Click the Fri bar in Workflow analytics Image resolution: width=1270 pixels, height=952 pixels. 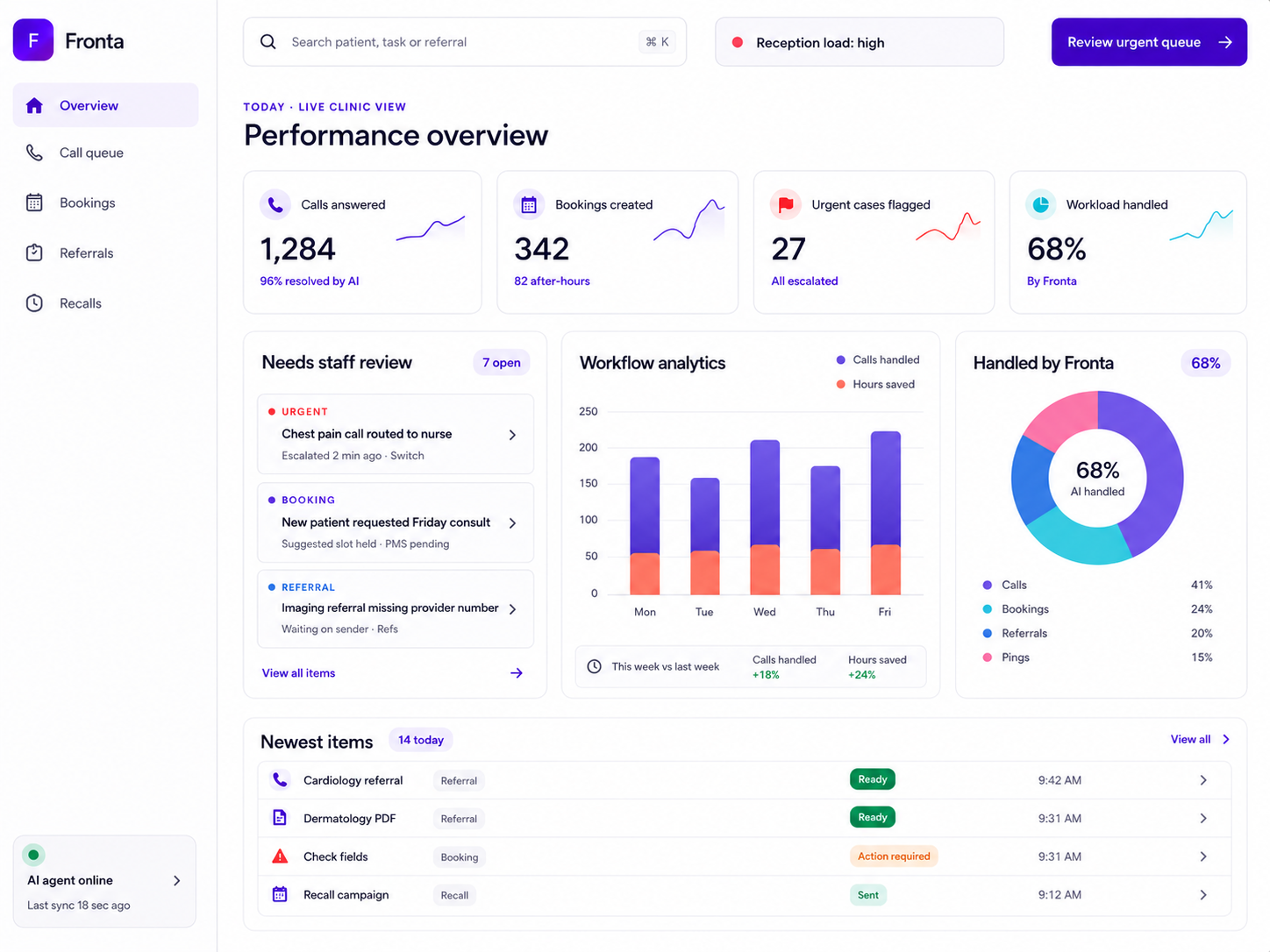(885, 513)
